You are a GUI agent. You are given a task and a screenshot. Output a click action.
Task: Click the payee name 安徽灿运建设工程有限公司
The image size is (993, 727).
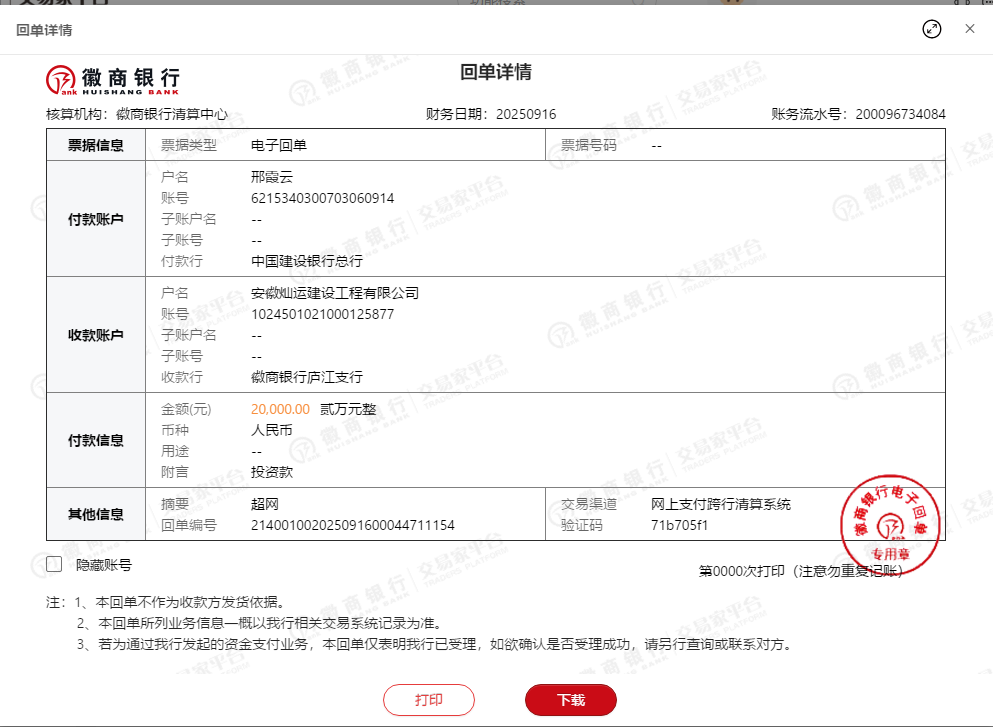tap(334, 293)
